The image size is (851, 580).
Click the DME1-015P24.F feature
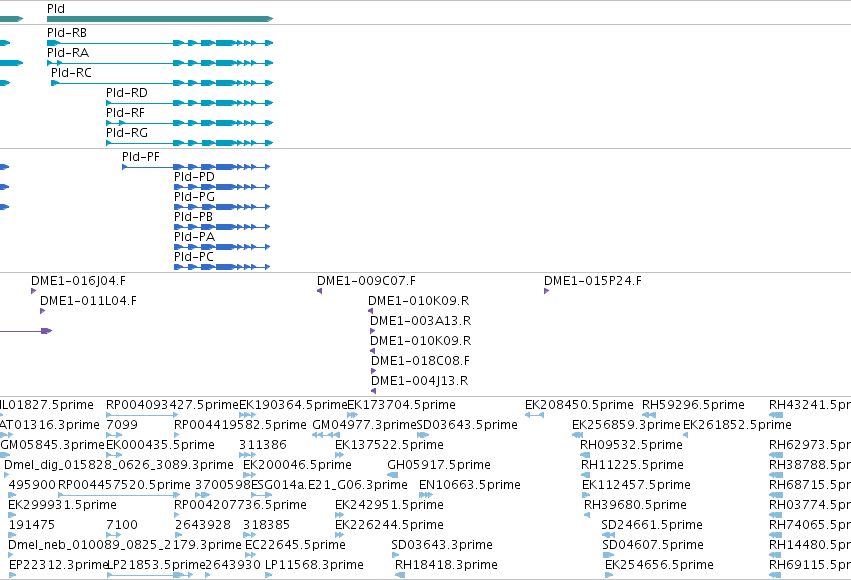pyautogui.click(x=547, y=291)
